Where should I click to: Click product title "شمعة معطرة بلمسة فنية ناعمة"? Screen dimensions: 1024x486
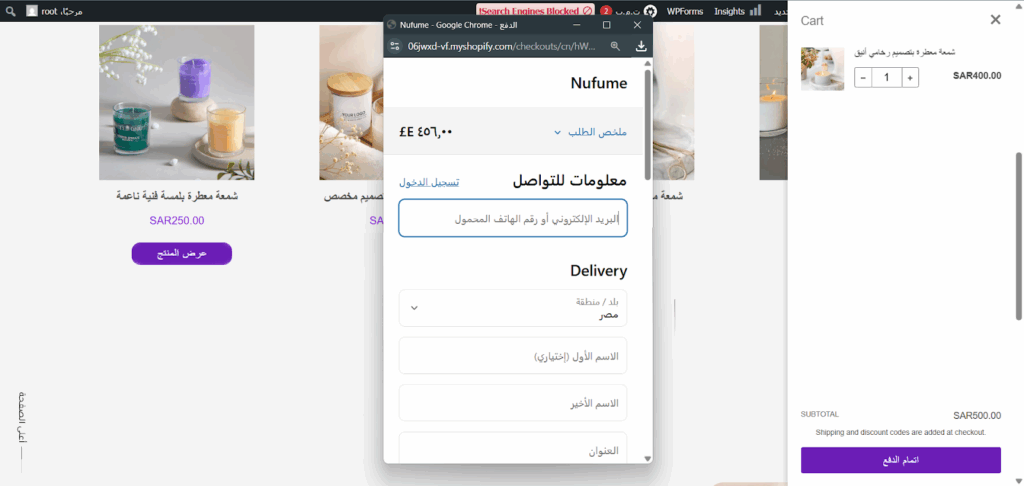tap(177, 196)
